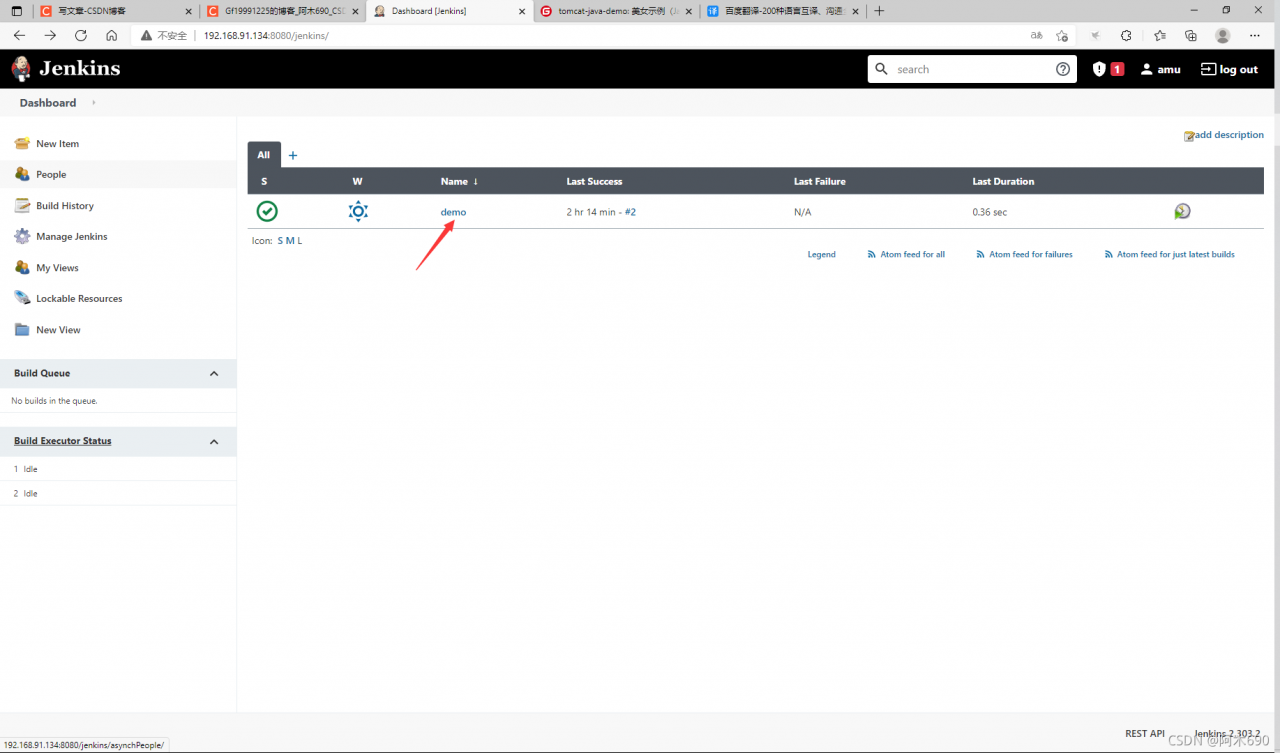Open Atom feed for failures
This screenshot has width=1280, height=753.
[1024, 255]
